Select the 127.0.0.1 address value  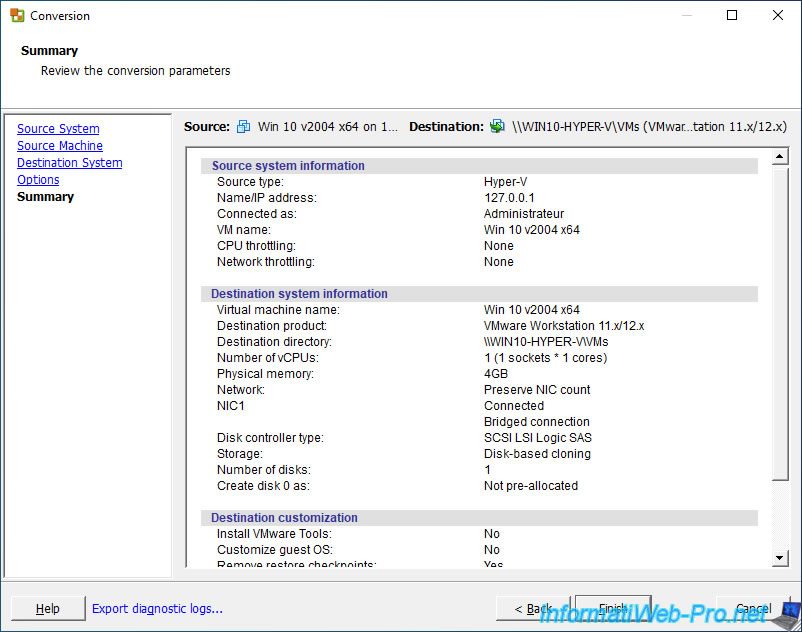509,198
